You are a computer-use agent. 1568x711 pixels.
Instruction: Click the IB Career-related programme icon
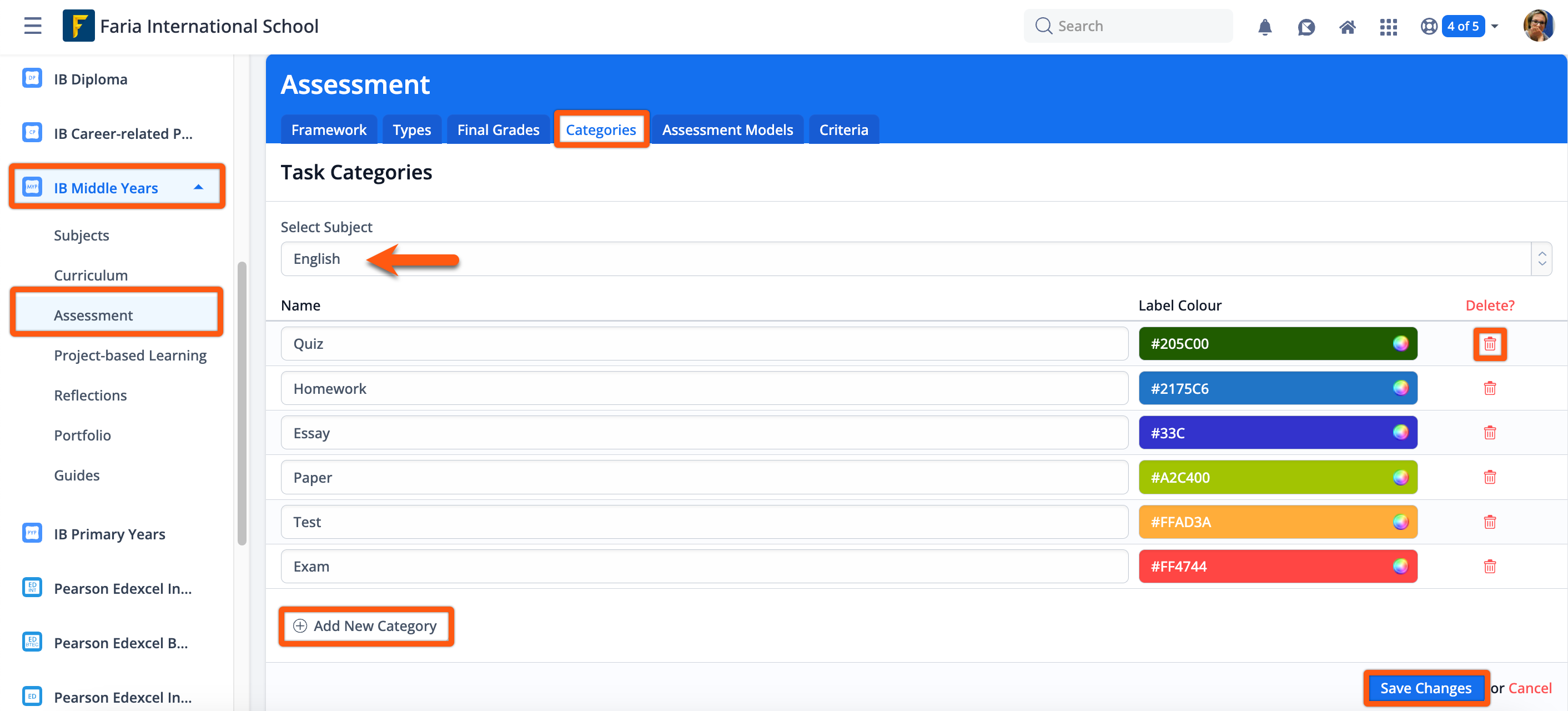32,133
